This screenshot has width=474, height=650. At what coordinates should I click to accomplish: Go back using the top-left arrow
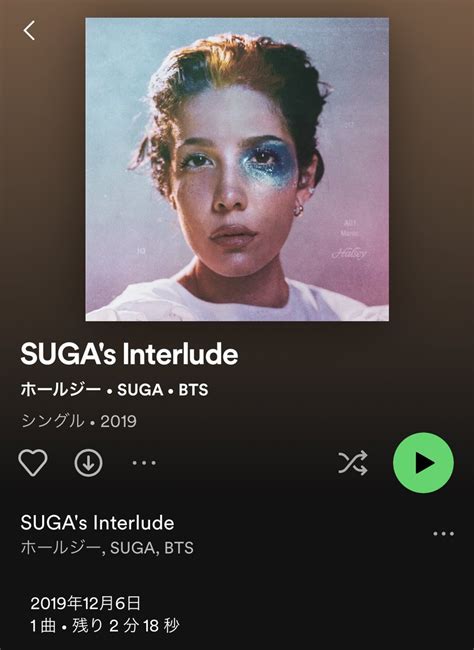[29, 30]
